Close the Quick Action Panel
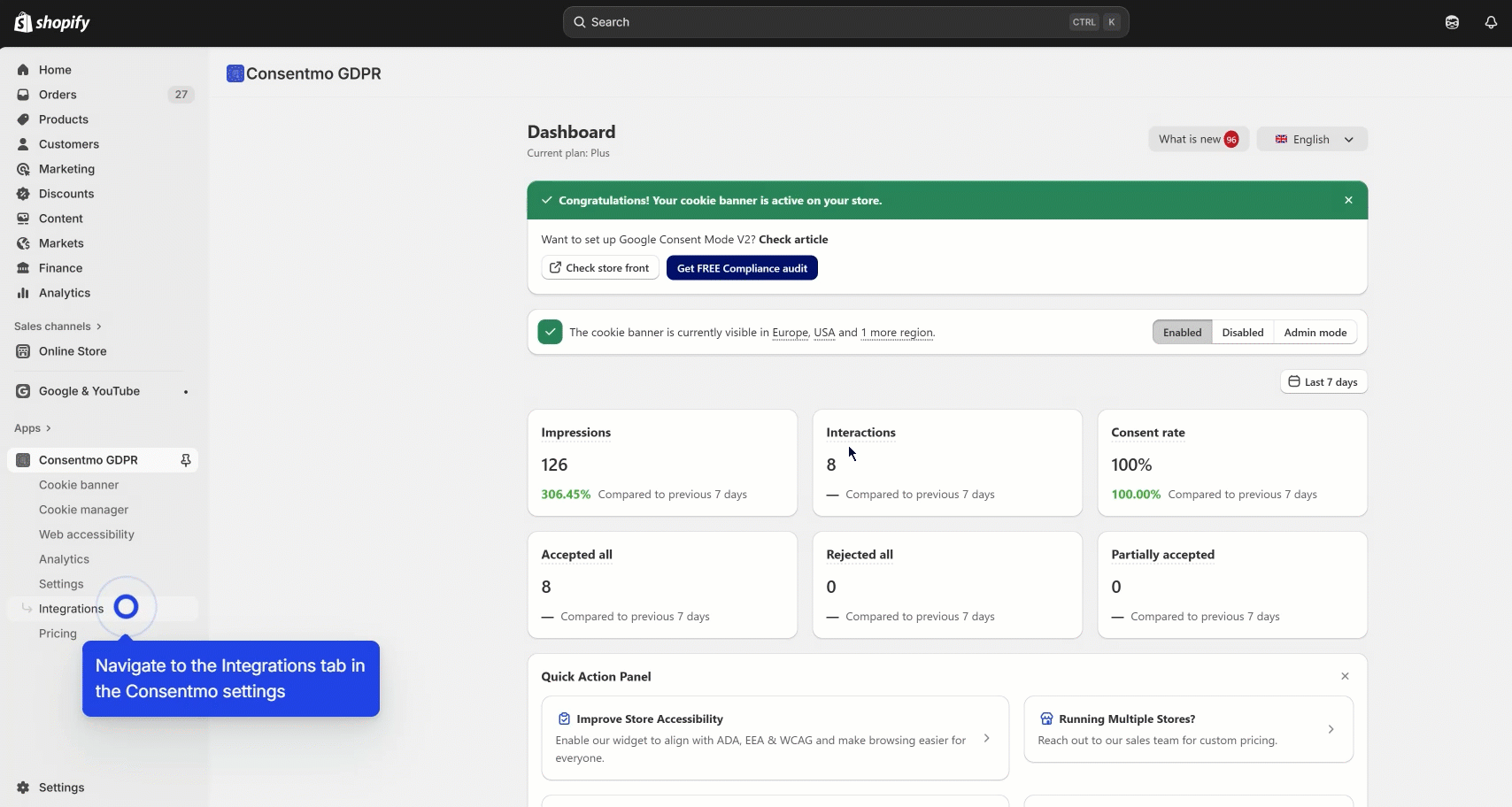 point(1345,676)
